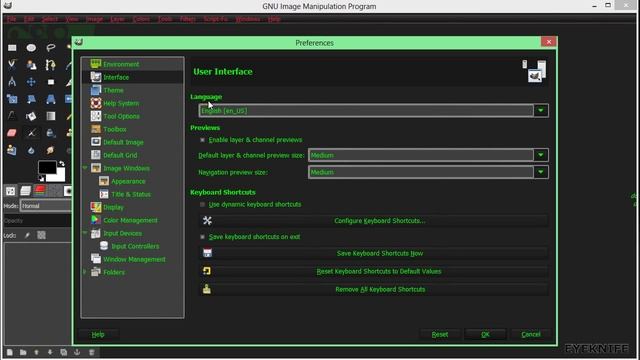
Task: Open Navigation preview size dropdown
Action: click(428, 172)
